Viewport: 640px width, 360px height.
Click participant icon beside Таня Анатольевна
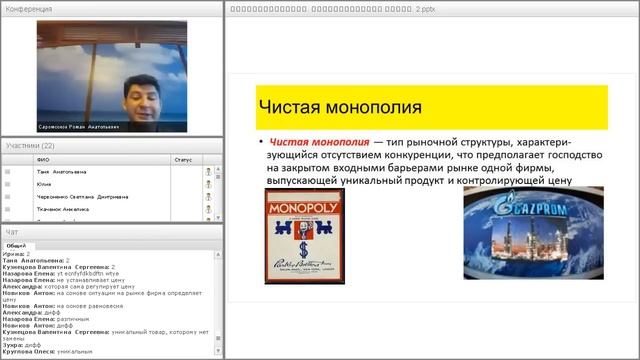[x=208, y=172]
